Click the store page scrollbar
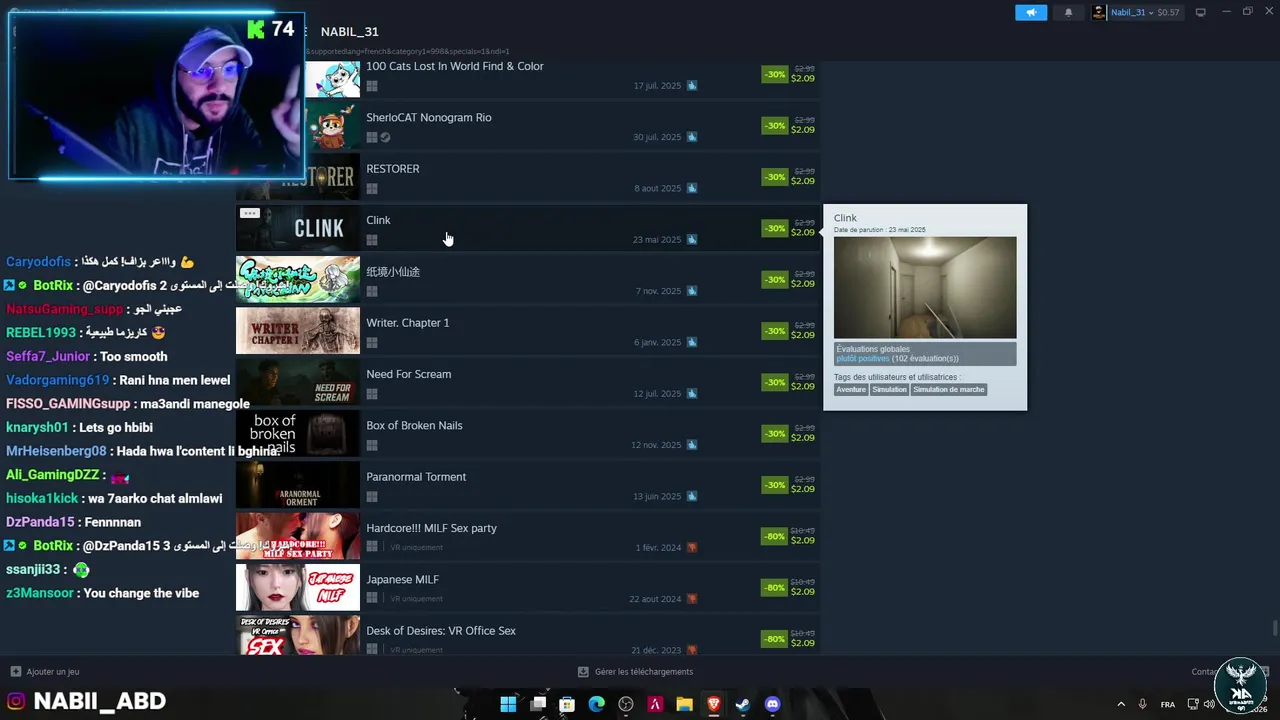Screen dimensions: 1280x720 [1274, 628]
